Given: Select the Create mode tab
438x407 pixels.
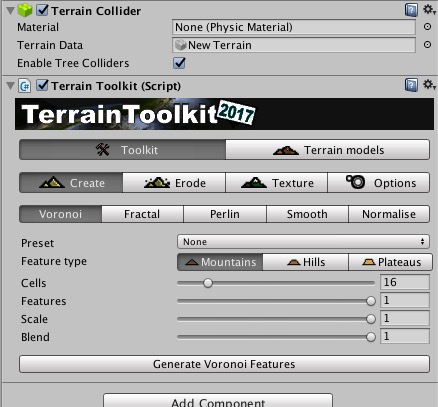Looking at the screenshot, I should click(x=71, y=183).
